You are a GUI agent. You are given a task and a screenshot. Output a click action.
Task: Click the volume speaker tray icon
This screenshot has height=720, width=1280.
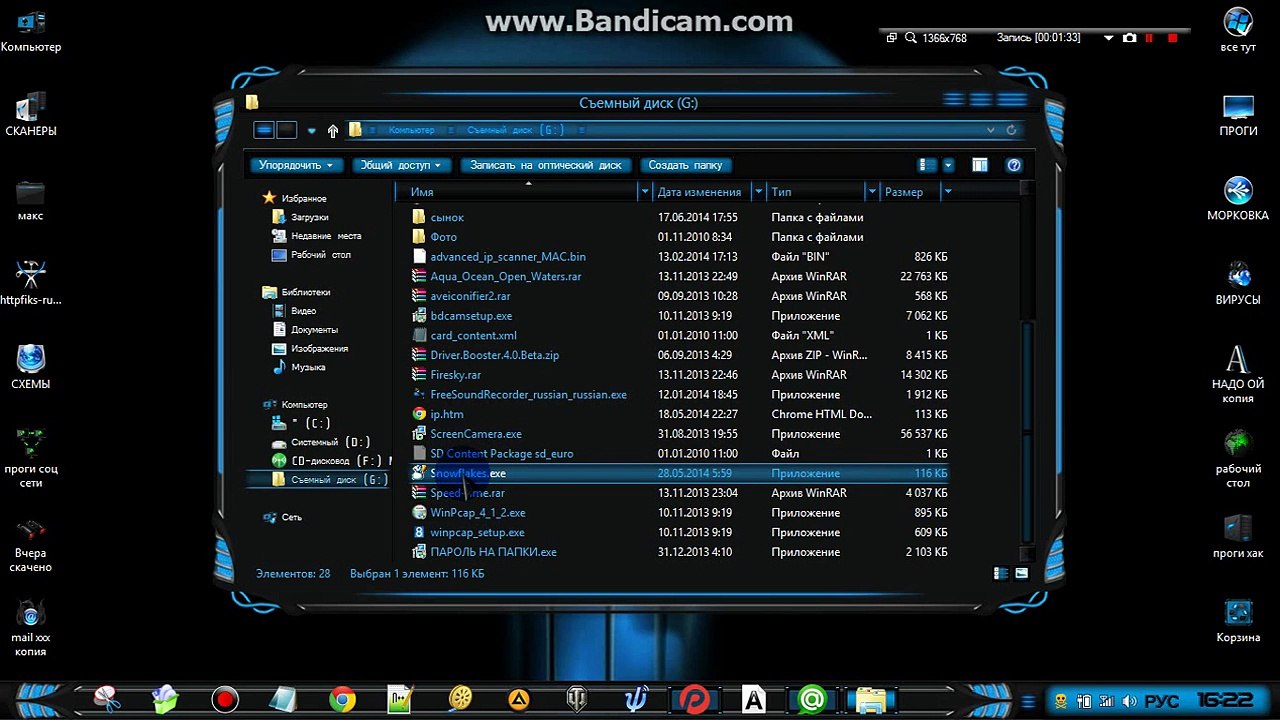(x=1130, y=701)
